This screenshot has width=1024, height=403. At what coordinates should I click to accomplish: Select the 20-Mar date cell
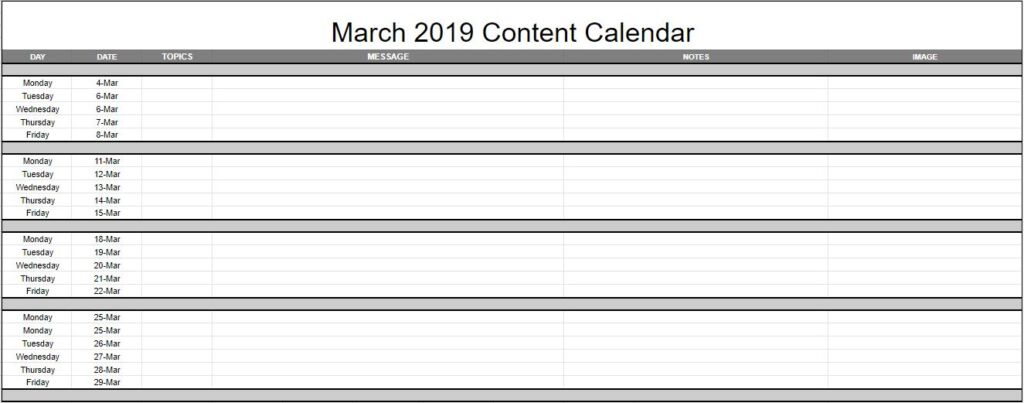(x=107, y=265)
